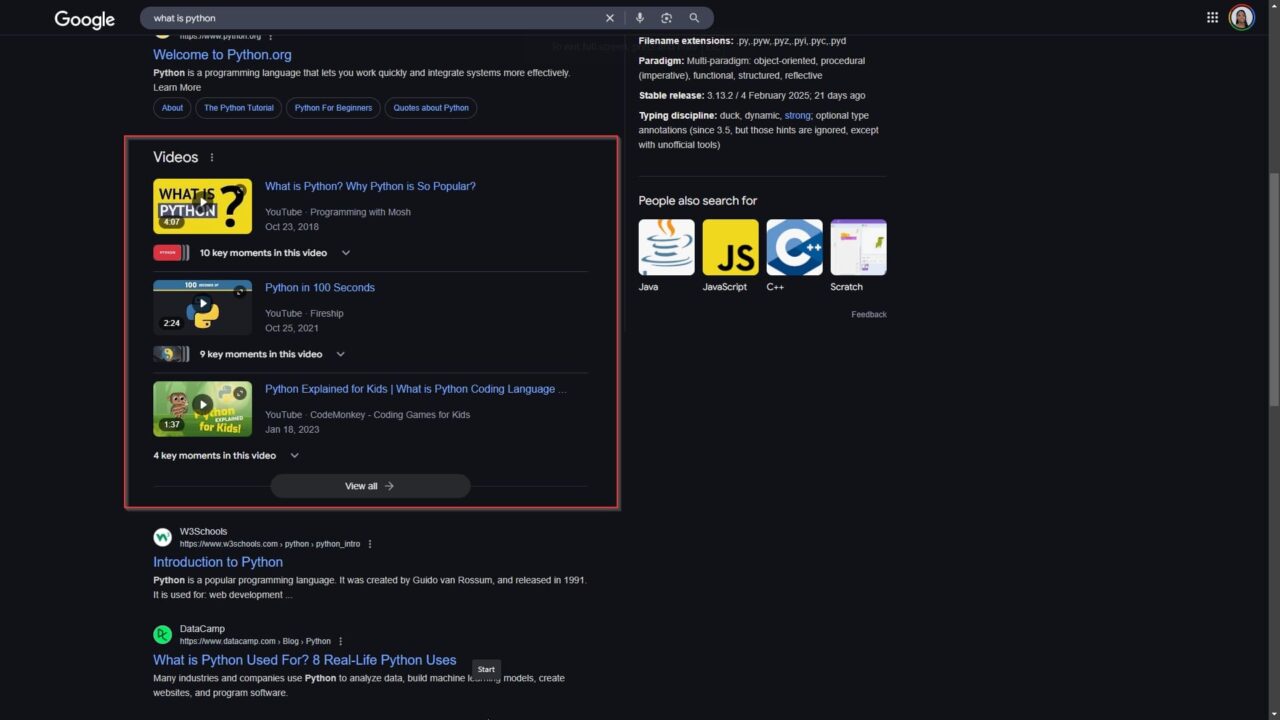This screenshot has width=1280, height=720.
Task: Expand 10 key moments in this video
Action: pos(346,253)
